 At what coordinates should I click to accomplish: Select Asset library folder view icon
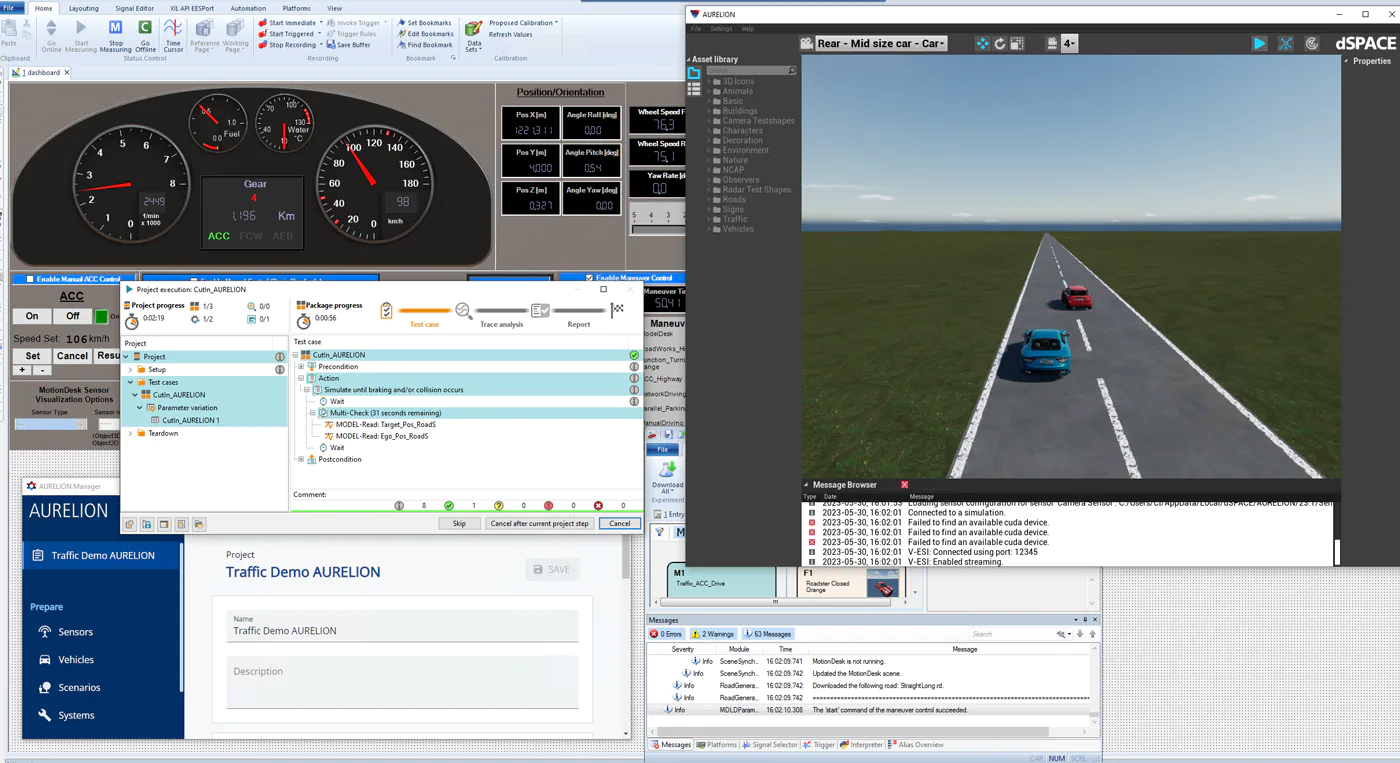694,73
